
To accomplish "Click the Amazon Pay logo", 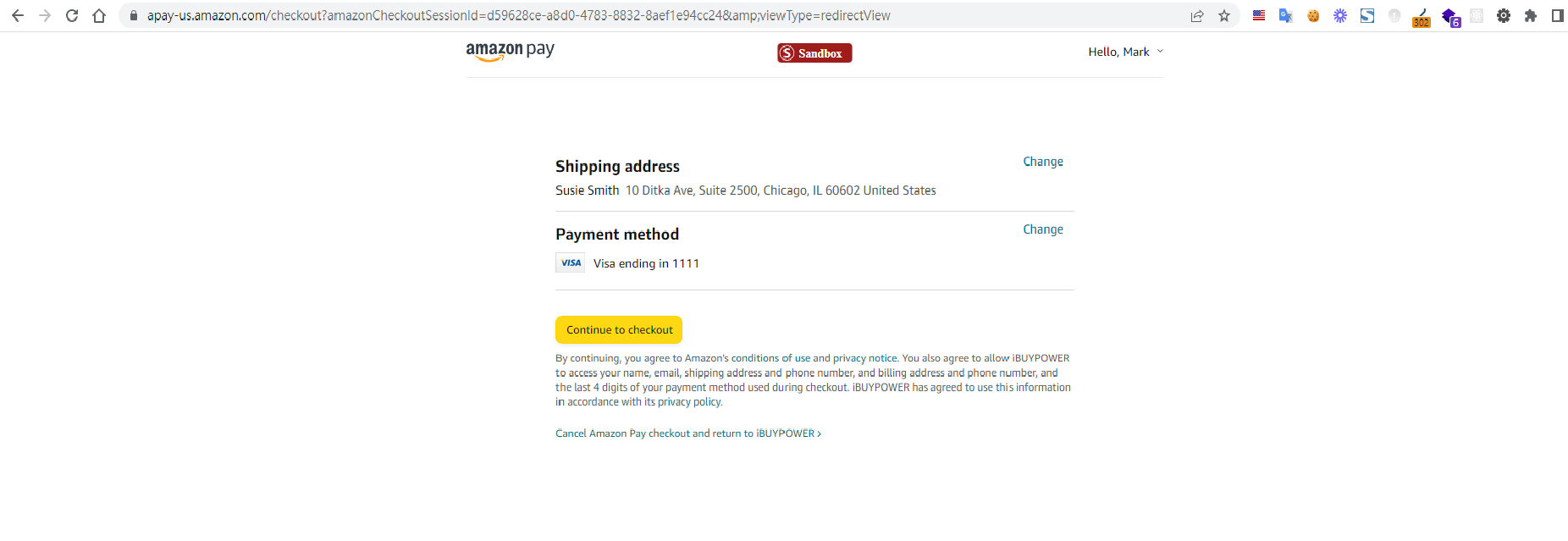I will click(510, 52).
